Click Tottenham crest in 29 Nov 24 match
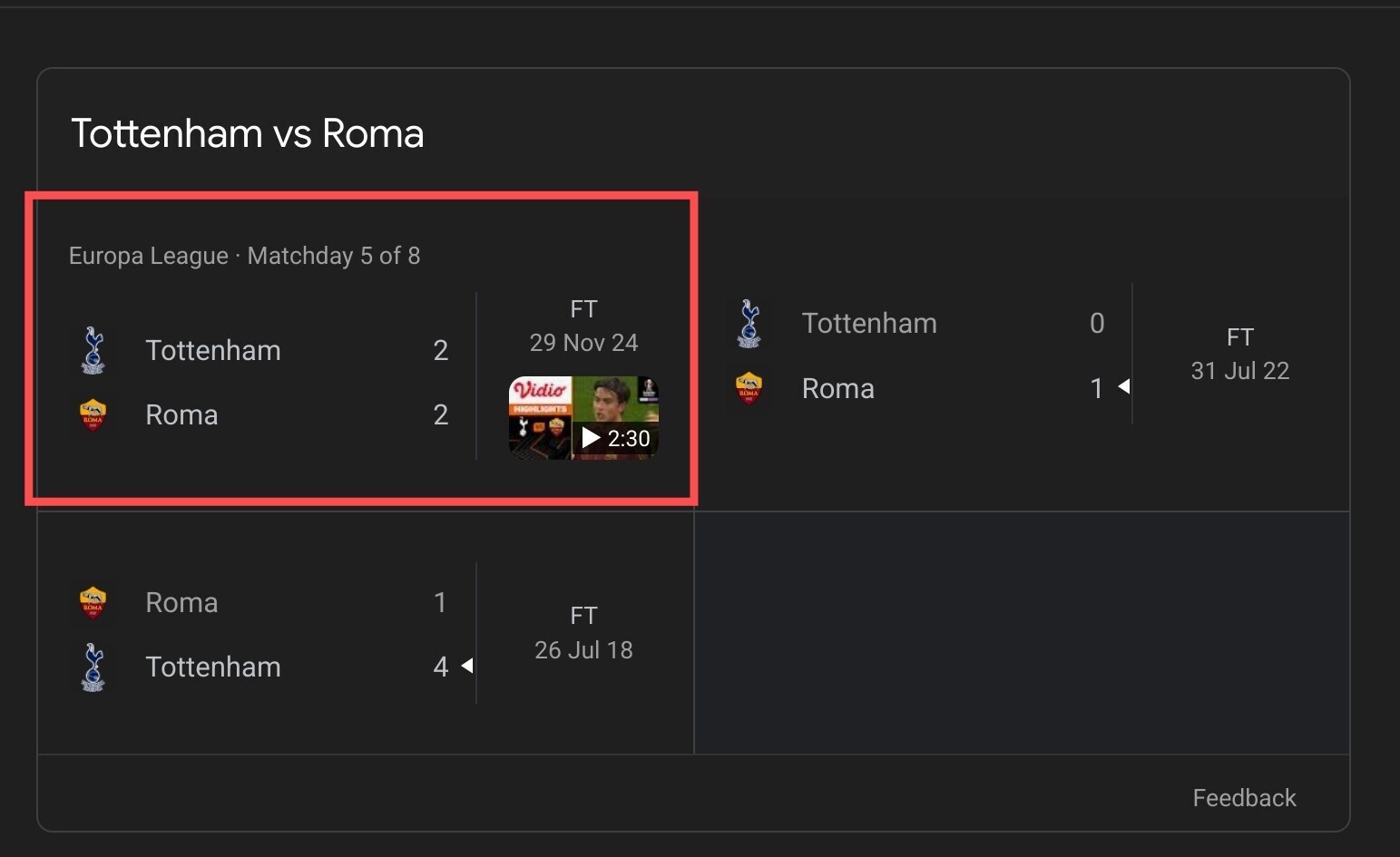 point(93,351)
